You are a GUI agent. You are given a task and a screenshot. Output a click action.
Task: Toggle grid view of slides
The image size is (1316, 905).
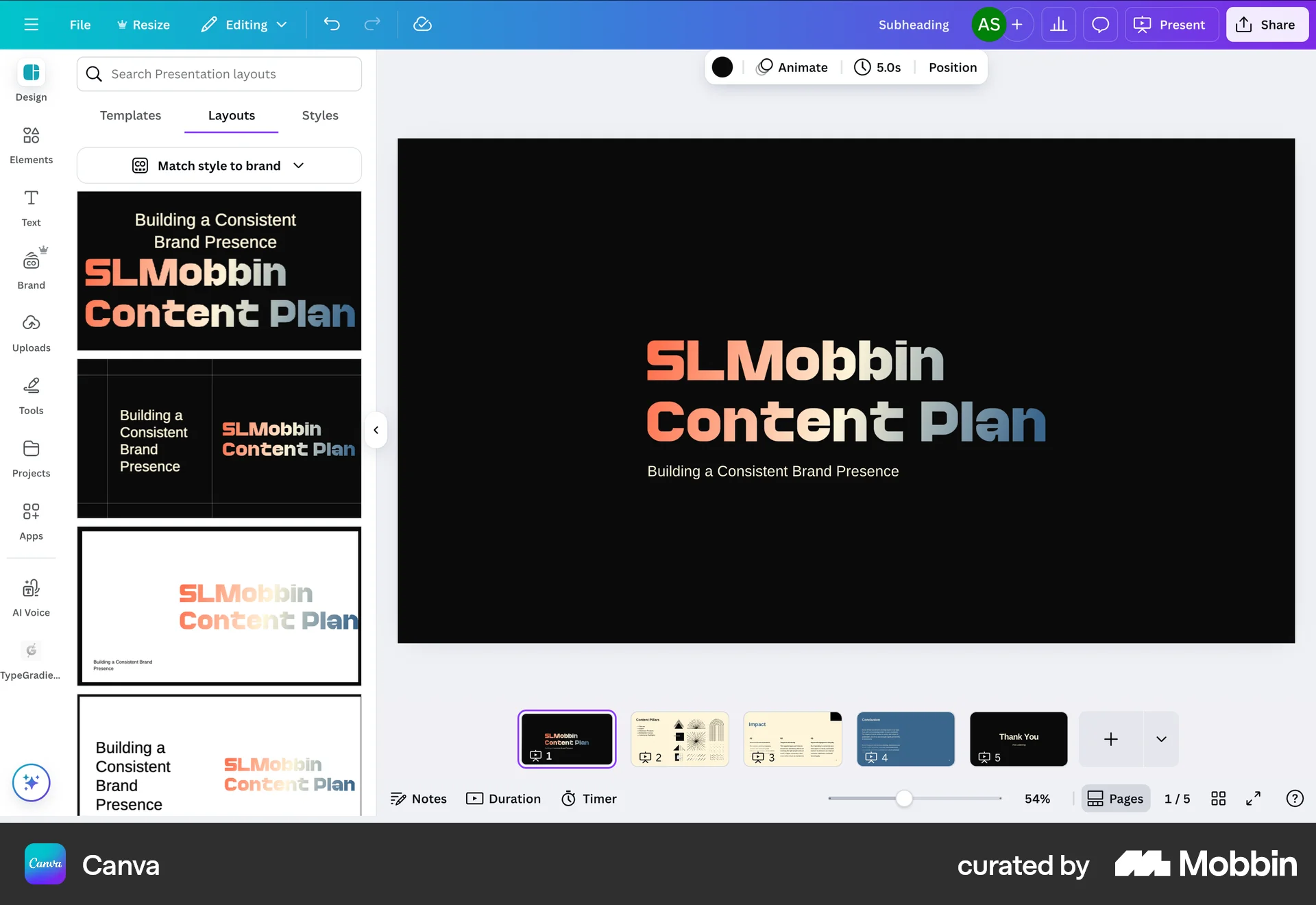[x=1218, y=798]
